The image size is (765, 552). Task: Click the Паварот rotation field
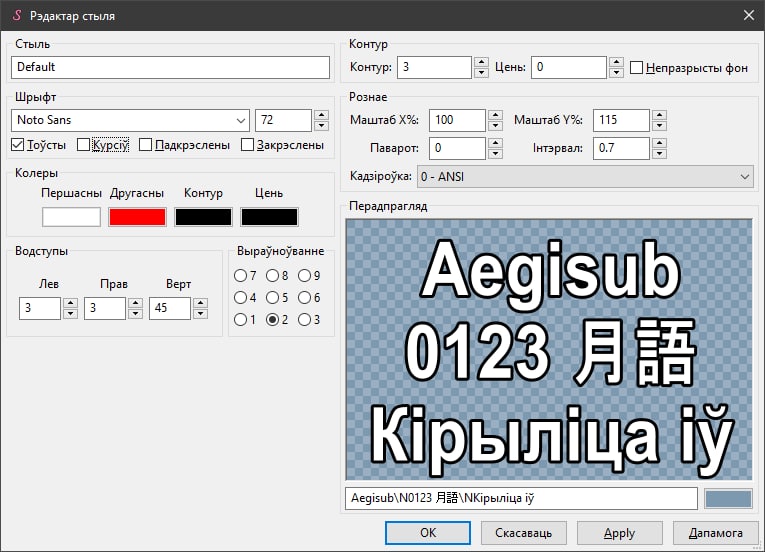tap(458, 148)
